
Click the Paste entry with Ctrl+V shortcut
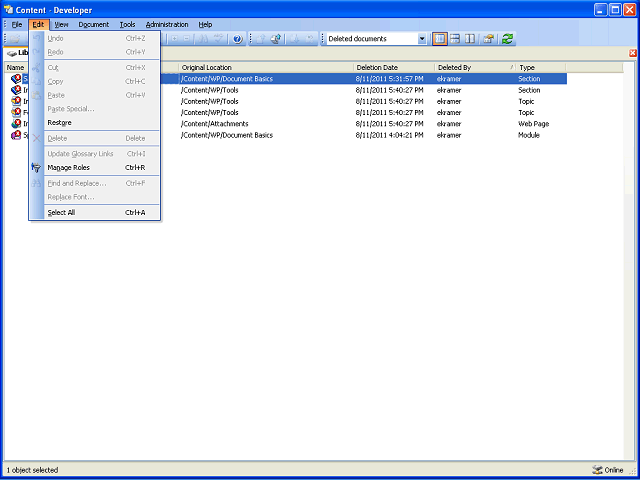coord(95,95)
